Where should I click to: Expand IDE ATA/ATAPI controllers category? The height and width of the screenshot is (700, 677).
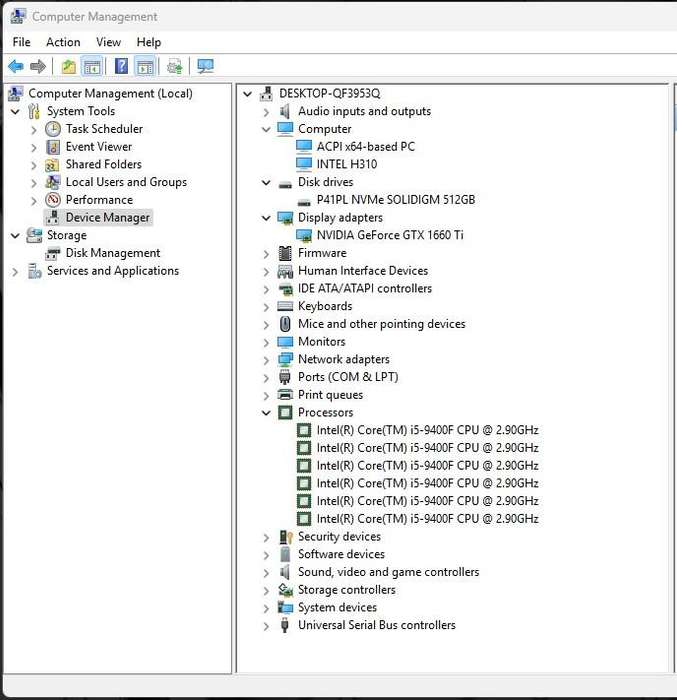[266, 289]
